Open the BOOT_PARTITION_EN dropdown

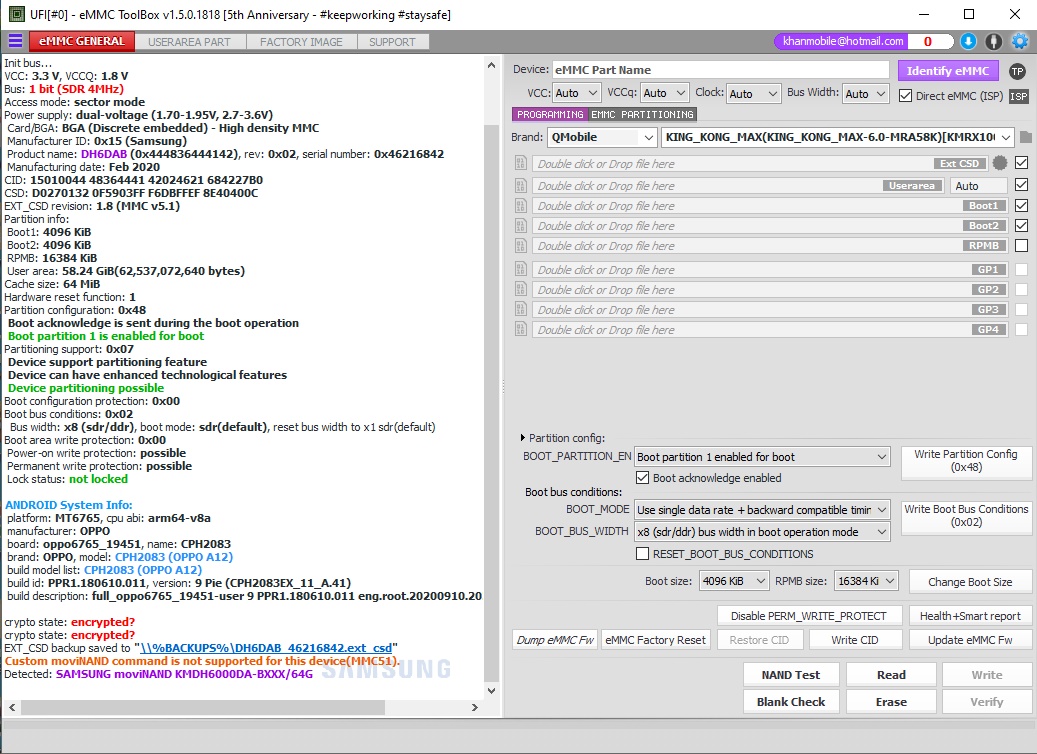click(x=762, y=457)
